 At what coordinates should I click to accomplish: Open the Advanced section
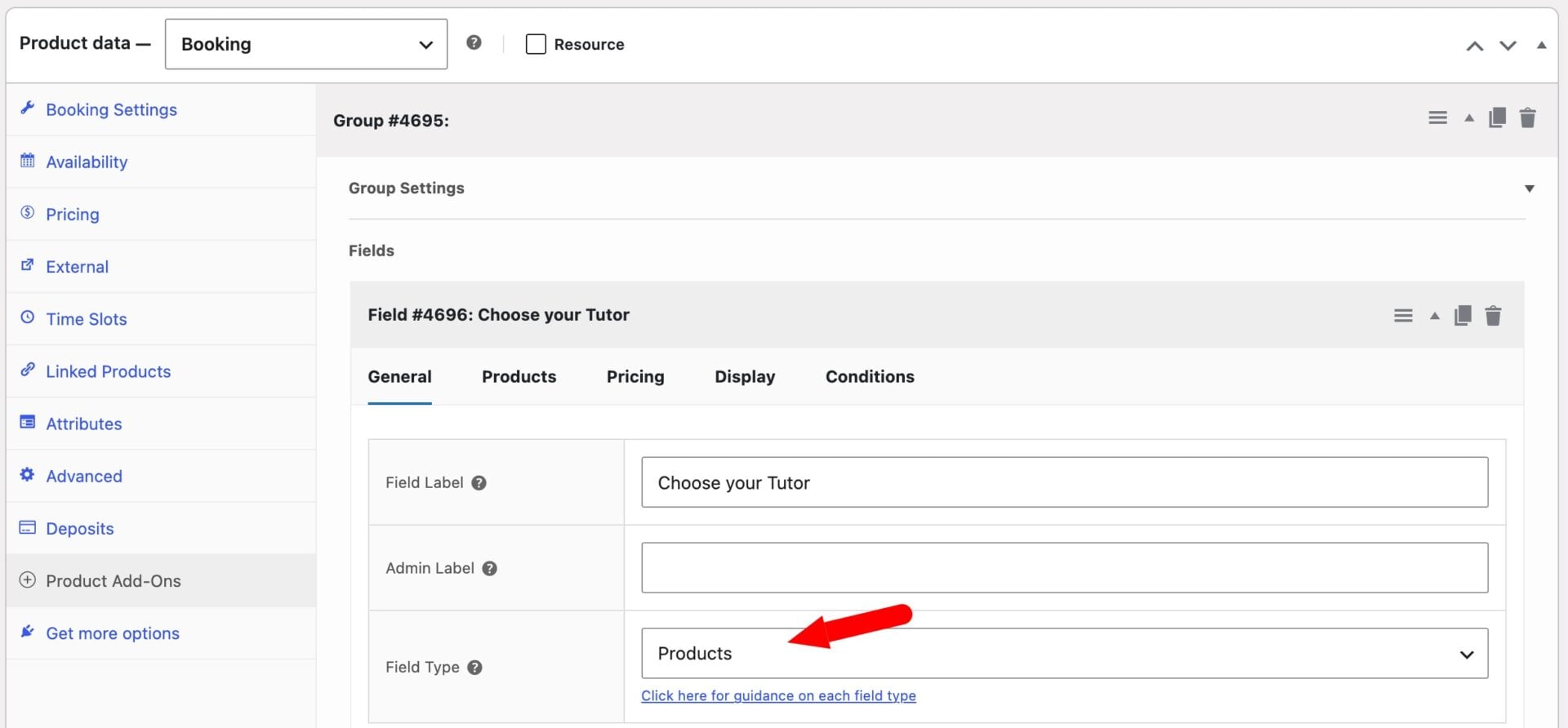[84, 476]
